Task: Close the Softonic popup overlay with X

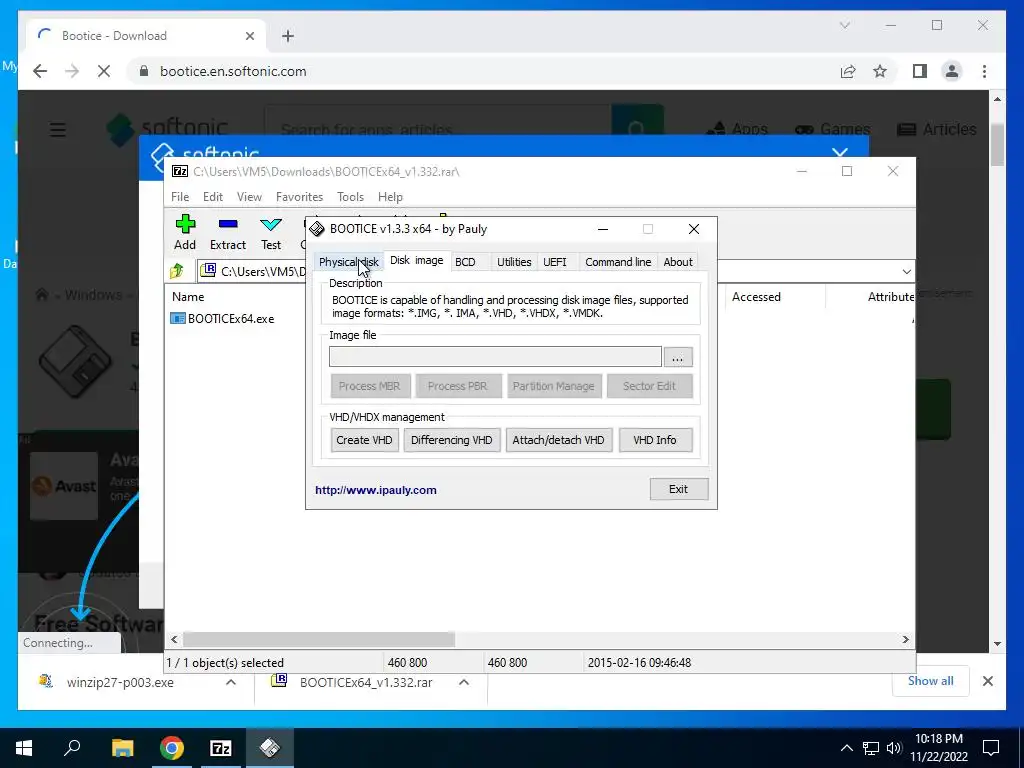Action: tap(840, 153)
